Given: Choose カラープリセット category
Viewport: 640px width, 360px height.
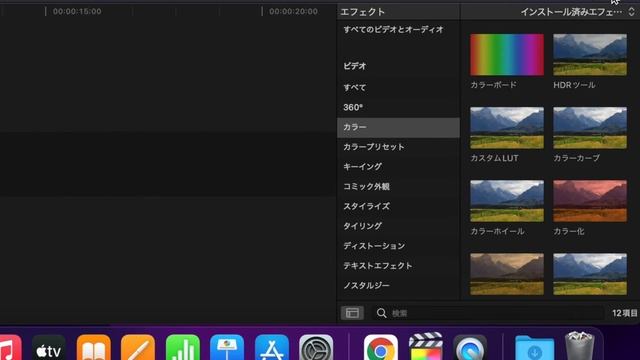Looking at the screenshot, I should [398, 147].
